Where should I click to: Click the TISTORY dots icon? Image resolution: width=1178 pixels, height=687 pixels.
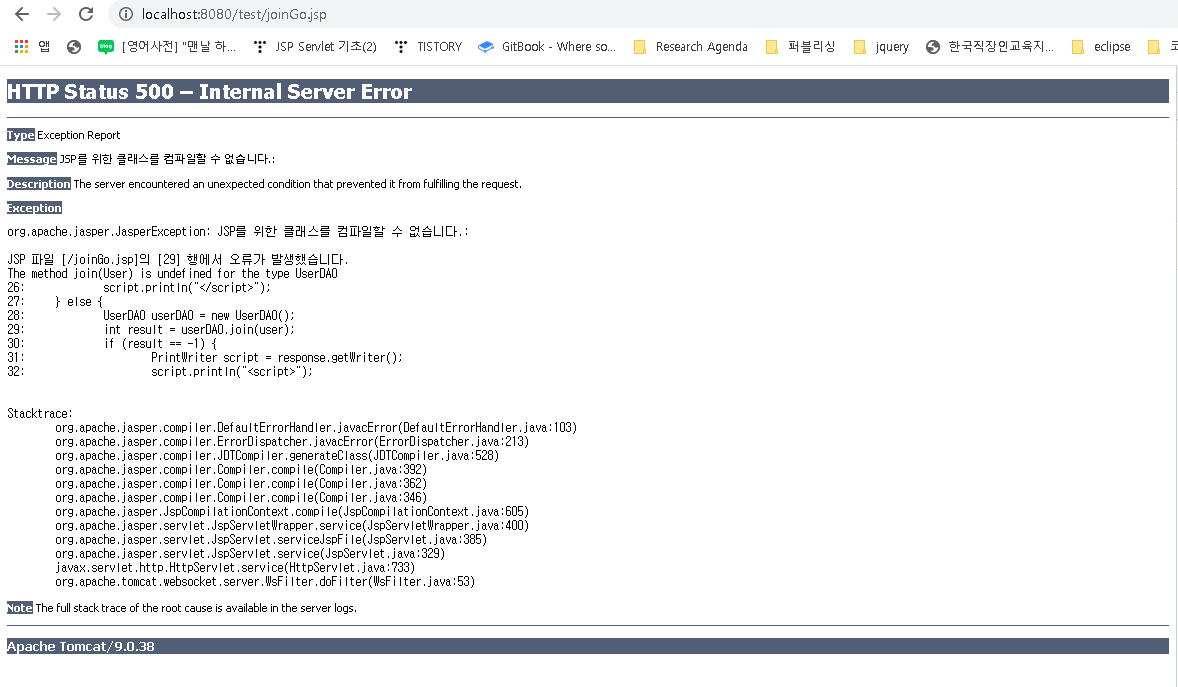coord(401,47)
